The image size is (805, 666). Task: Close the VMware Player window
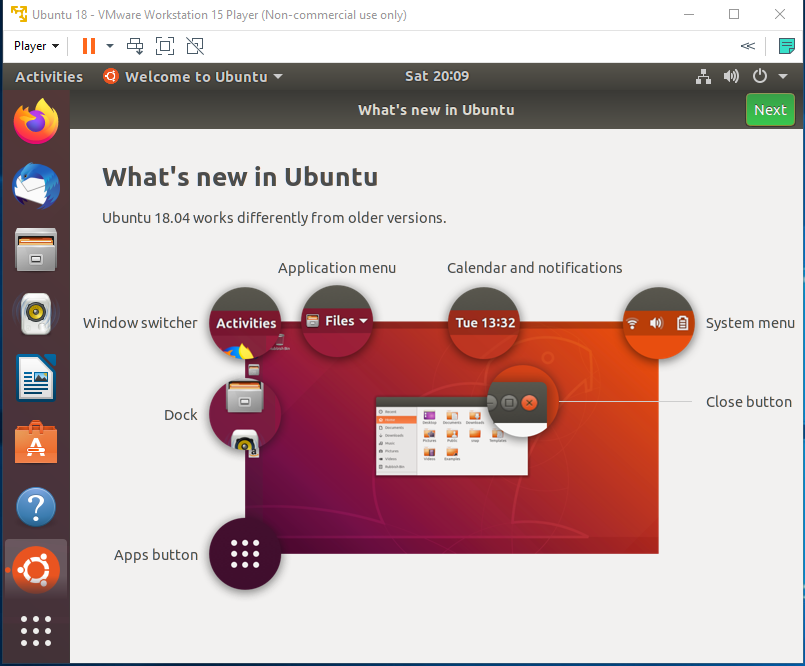[x=780, y=14]
